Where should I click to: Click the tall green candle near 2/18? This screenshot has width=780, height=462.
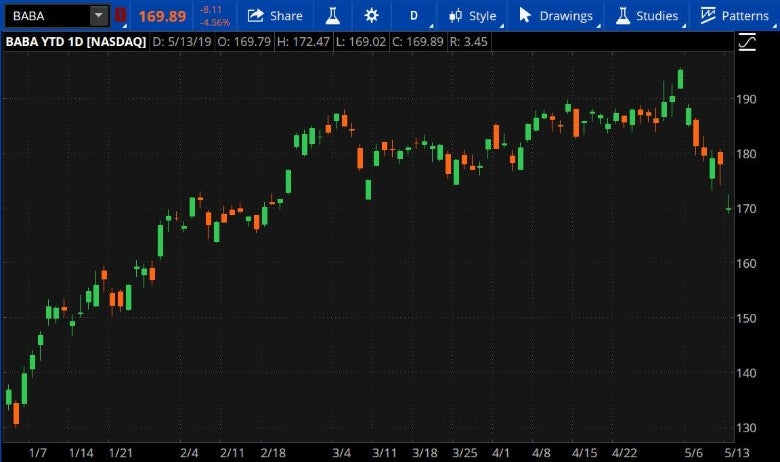[x=288, y=181]
